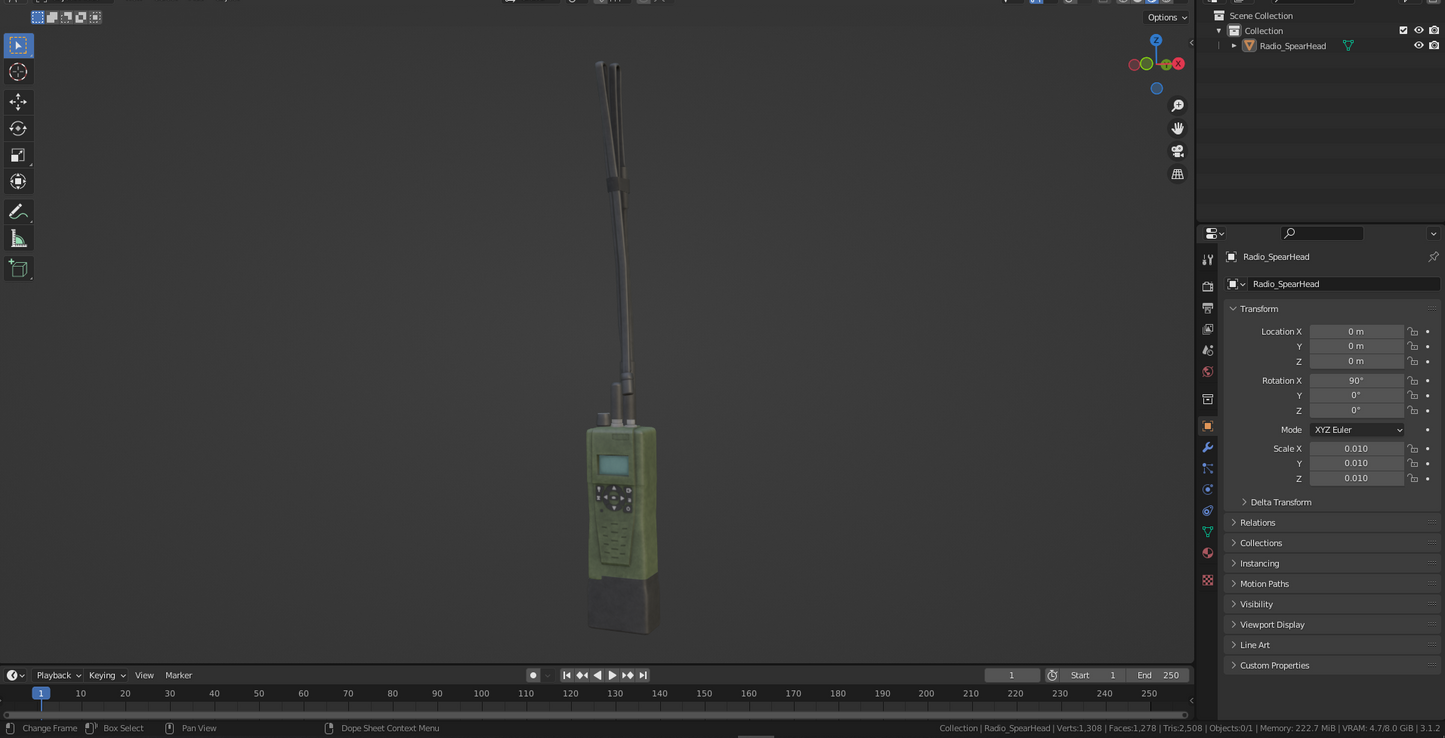Image resolution: width=1445 pixels, height=738 pixels.
Task: Toggle camera view in viewport
Action: coord(1177,151)
